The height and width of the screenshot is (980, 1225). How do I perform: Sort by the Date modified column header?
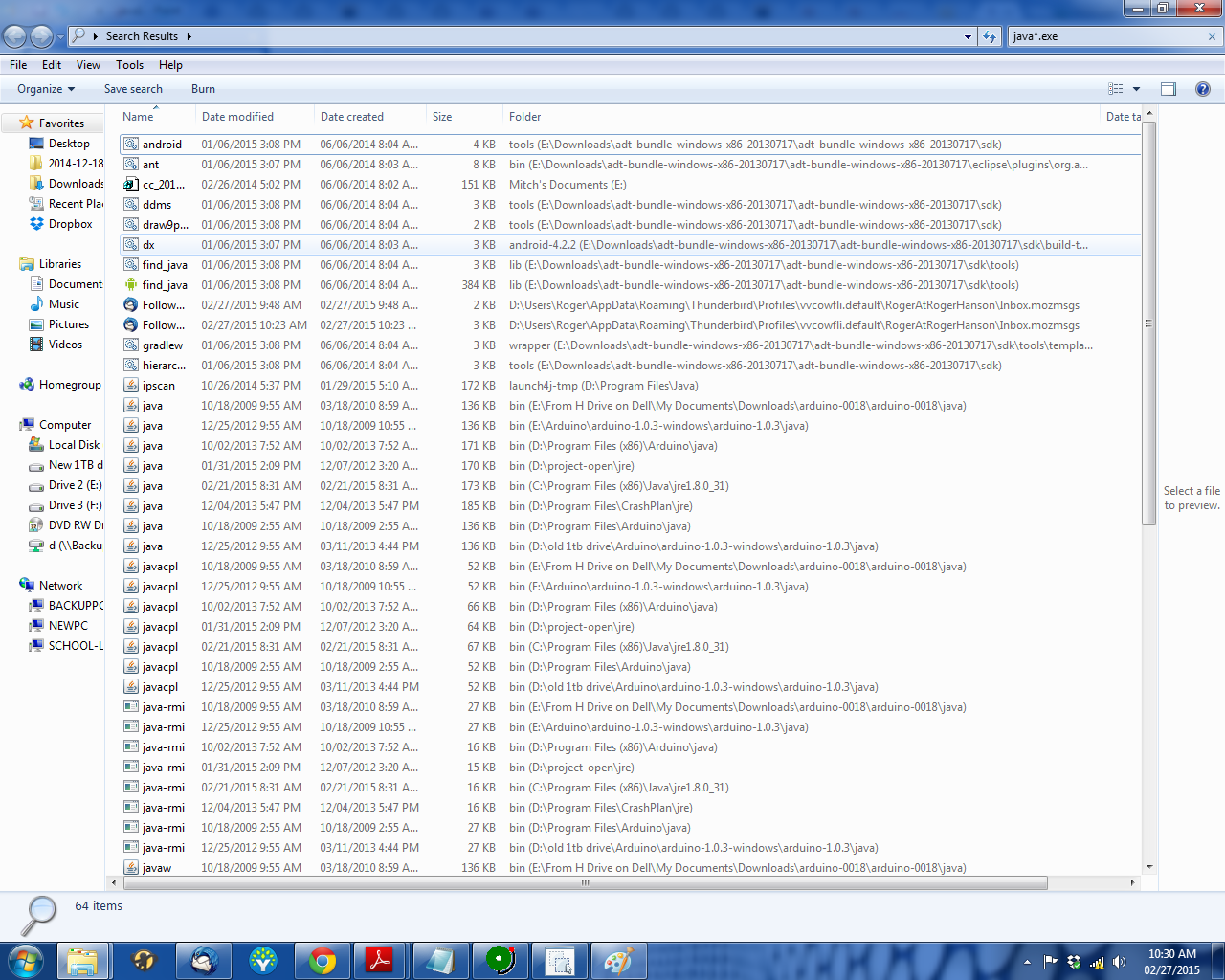pos(237,117)
